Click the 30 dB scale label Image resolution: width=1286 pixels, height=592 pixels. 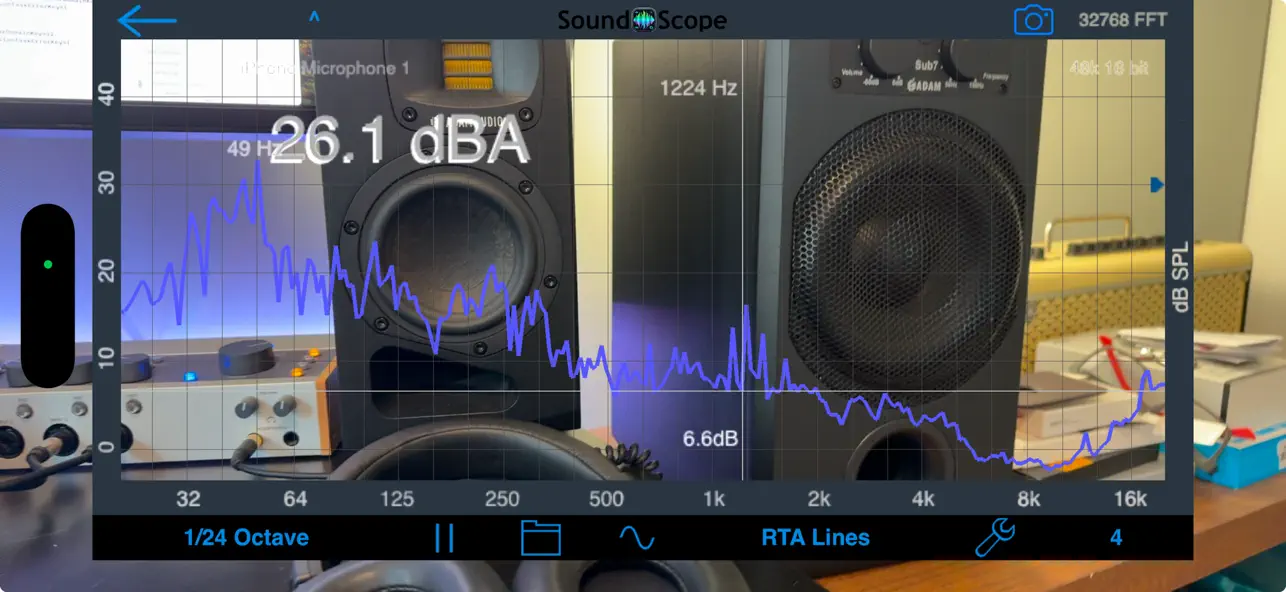pos(106,181)
